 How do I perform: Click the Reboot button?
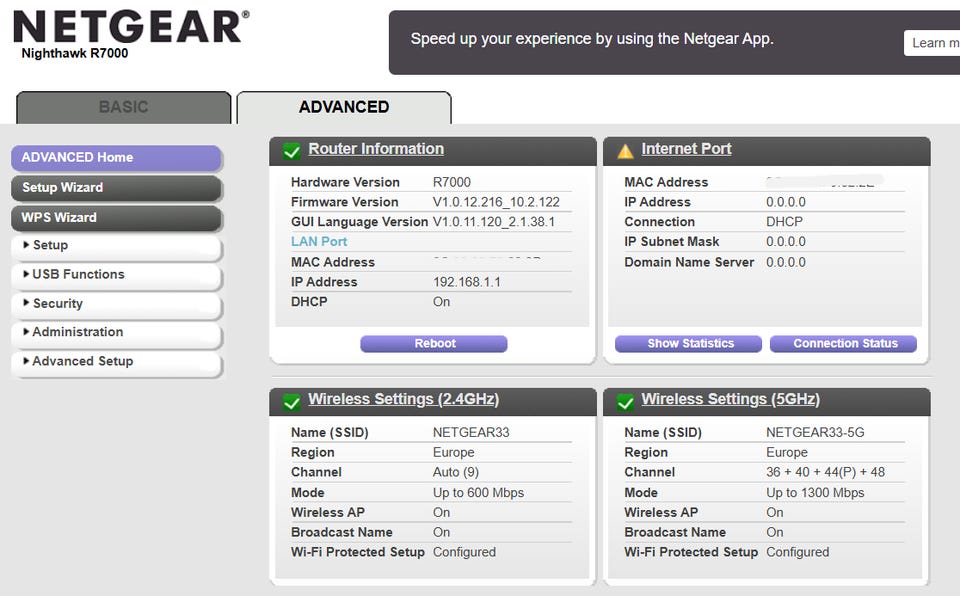point(434,344)
